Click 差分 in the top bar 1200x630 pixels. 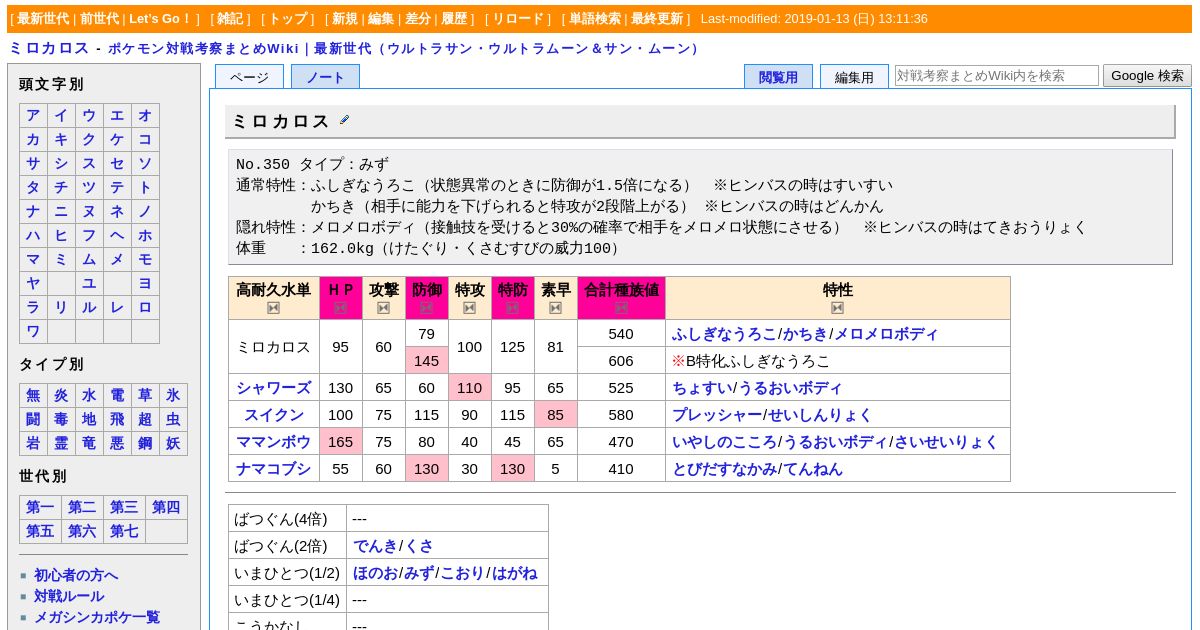(418, 19)
